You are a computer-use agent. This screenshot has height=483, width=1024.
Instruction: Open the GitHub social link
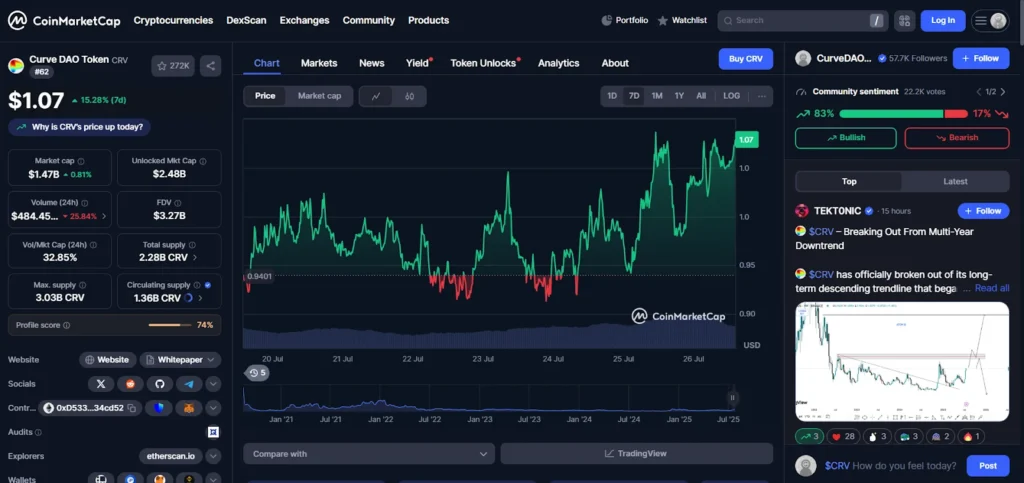pyautogui.click(x=159, y=384)
